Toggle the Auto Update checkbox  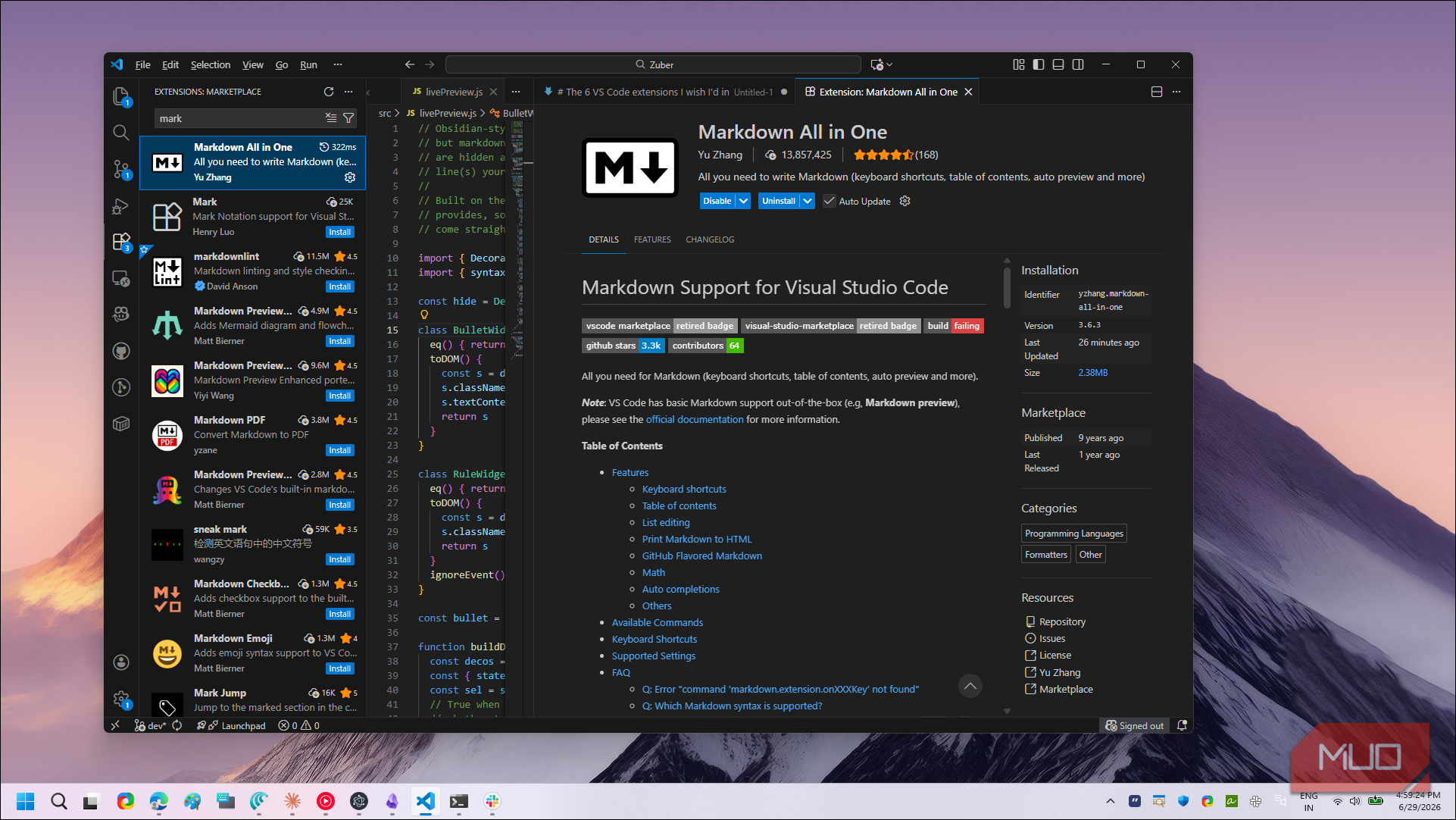pos(830,201)
